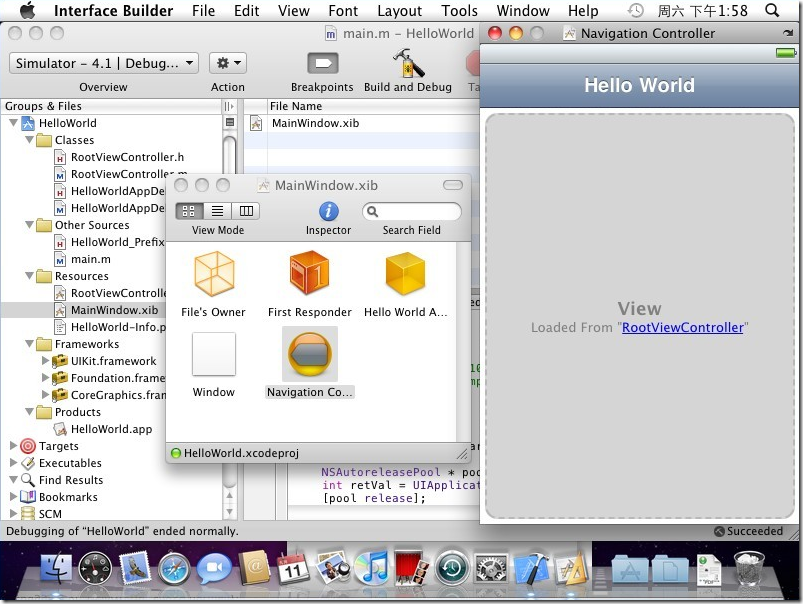This screenshot has height=604, width=803.
Task: Collapse the Find Results group
Action: coord(14,480)
